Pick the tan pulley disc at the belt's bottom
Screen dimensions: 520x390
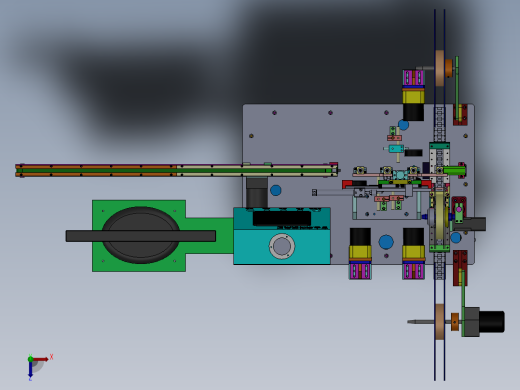440,322
